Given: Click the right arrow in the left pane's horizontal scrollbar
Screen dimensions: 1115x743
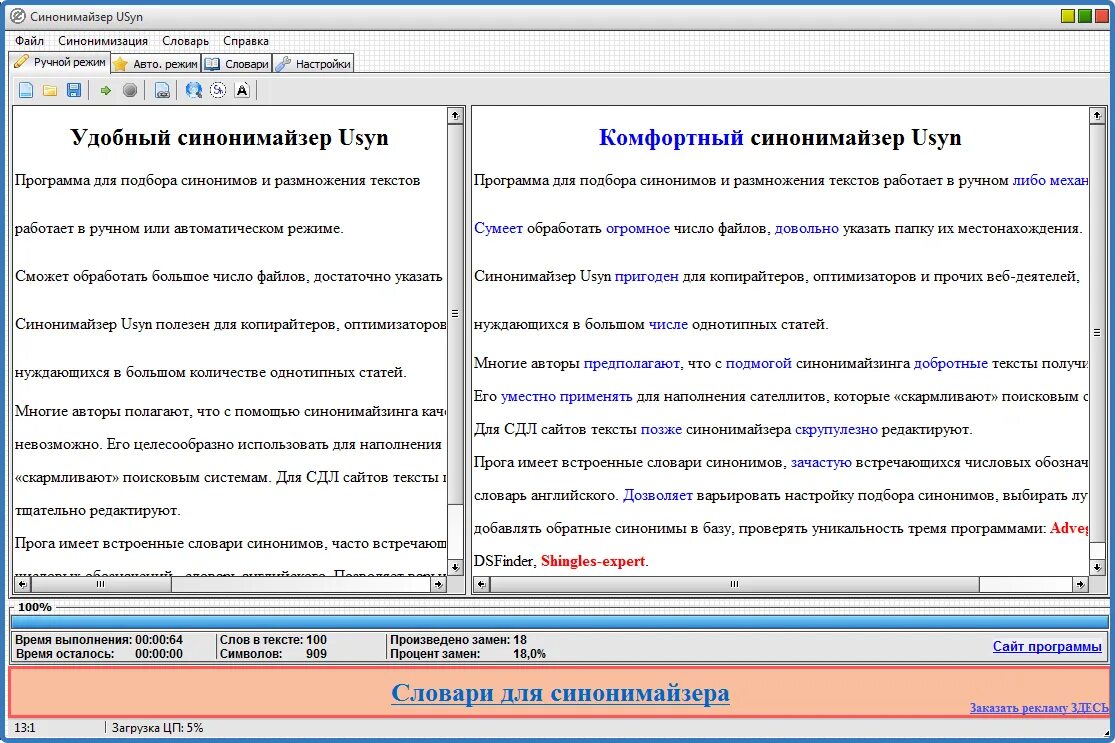Looking at the screenshot, I should 439,584.
